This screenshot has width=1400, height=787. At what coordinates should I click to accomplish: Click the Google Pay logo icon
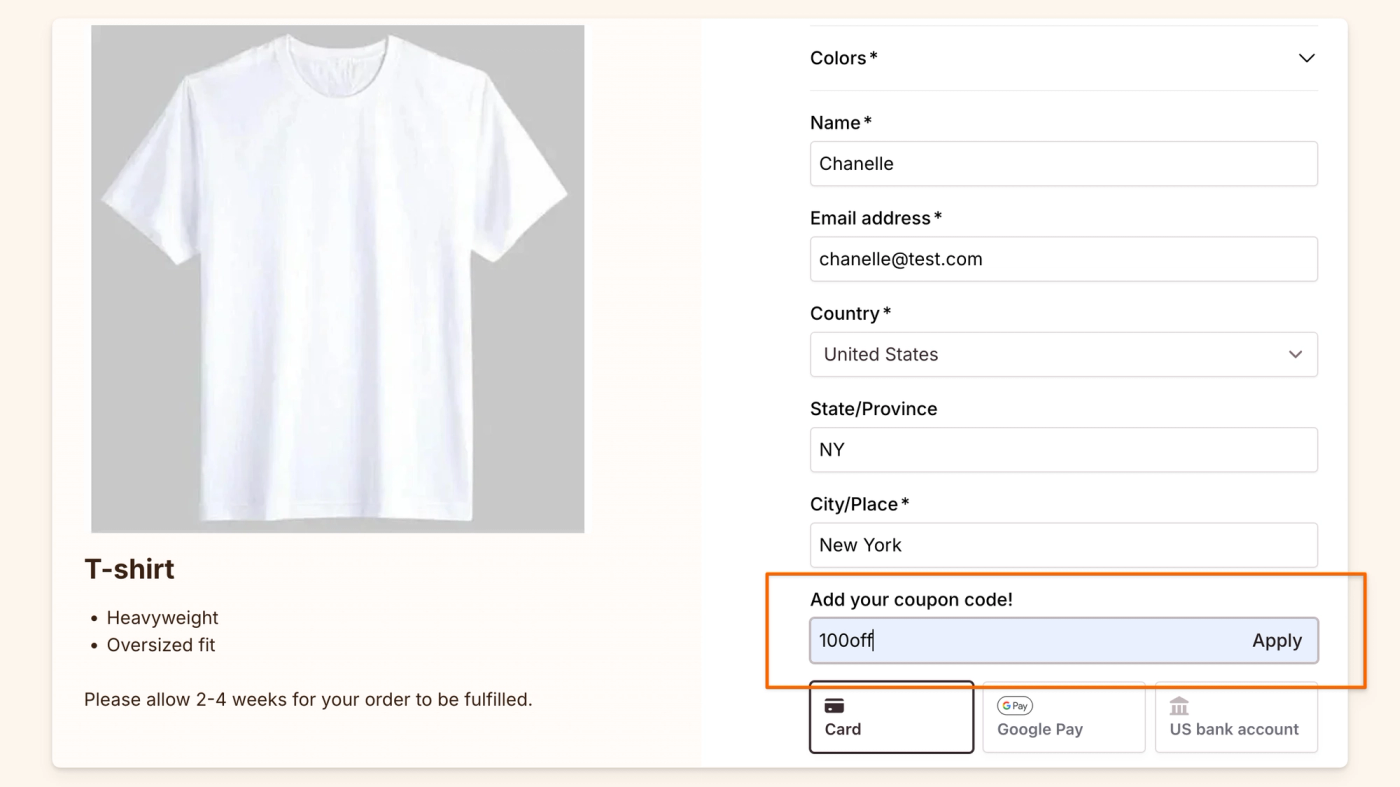coord(1015,706)
